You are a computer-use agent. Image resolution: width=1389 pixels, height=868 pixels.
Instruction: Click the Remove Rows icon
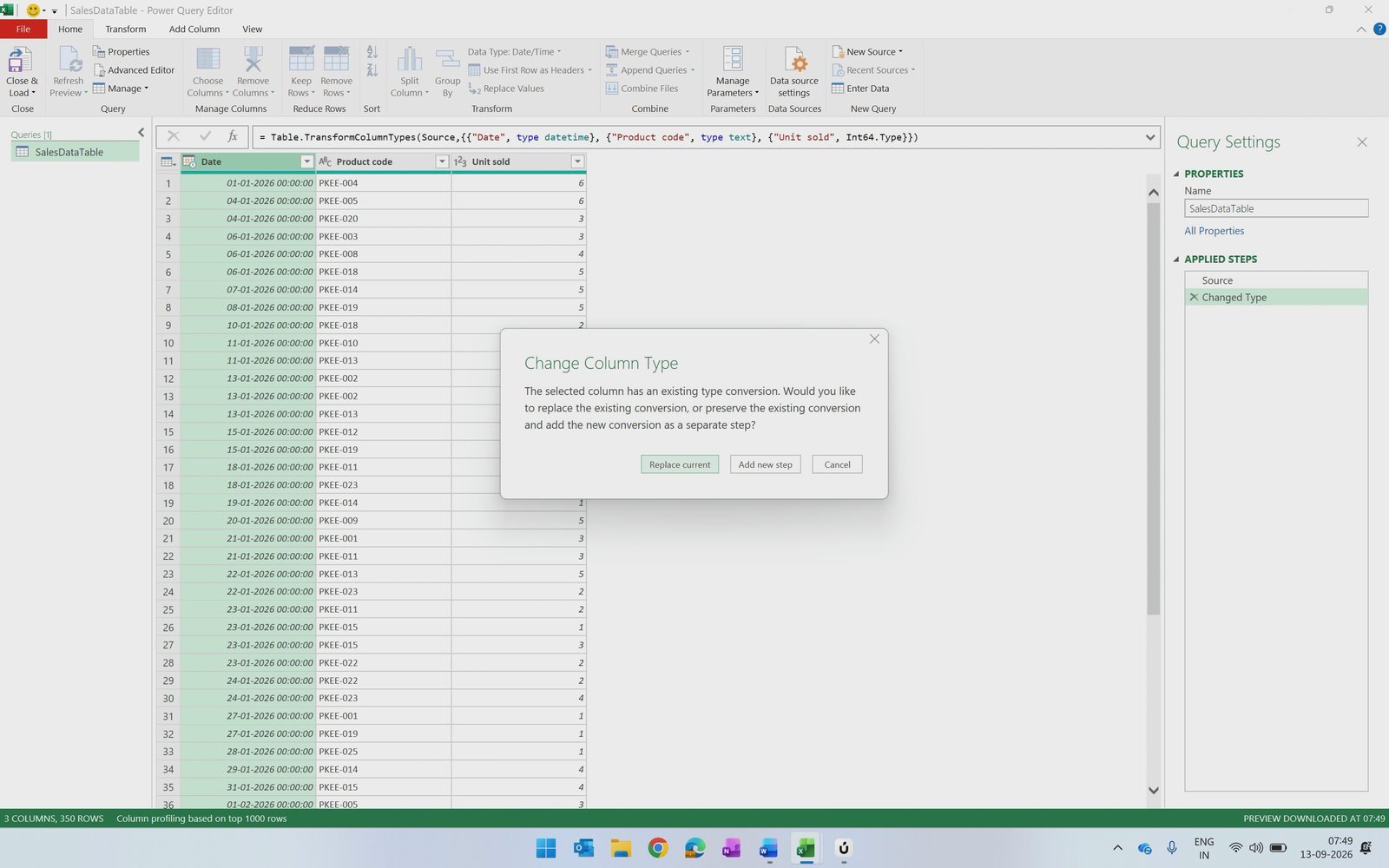tap(336, 59)
